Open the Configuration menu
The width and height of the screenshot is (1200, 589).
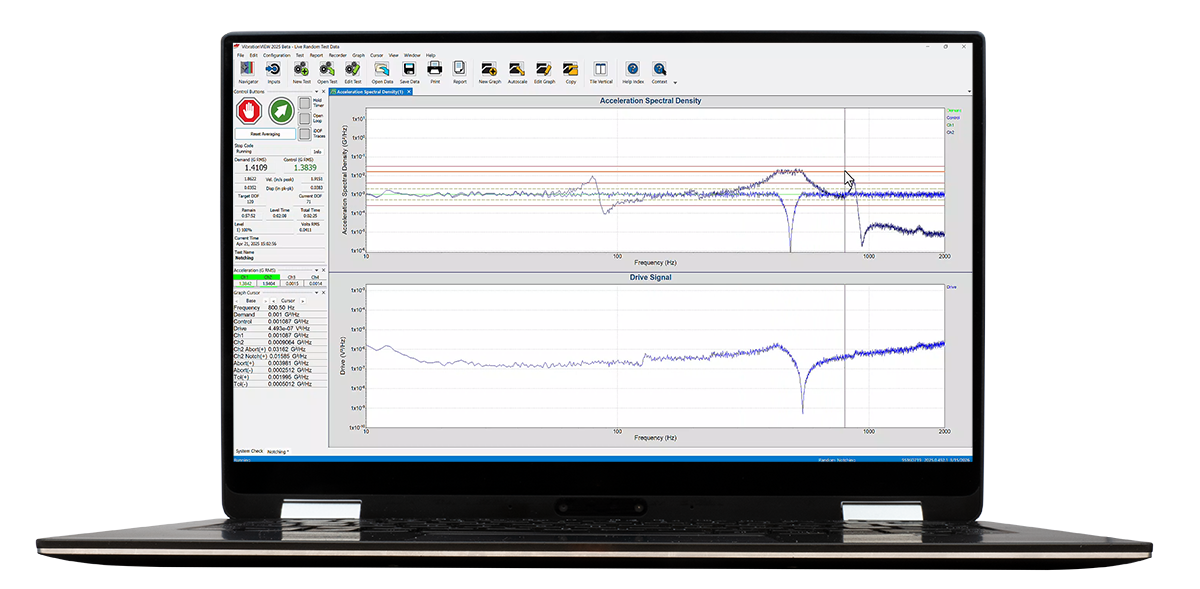click(x=276, y=55)
